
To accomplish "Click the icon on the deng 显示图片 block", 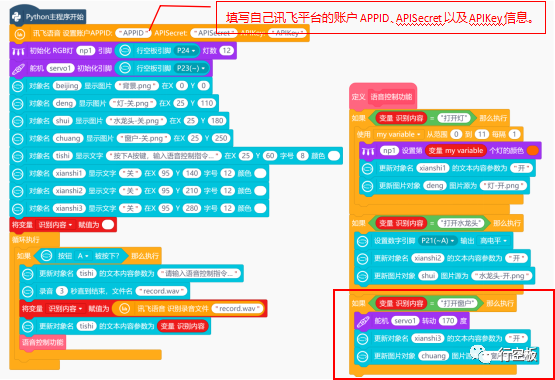I will (18, 104).
